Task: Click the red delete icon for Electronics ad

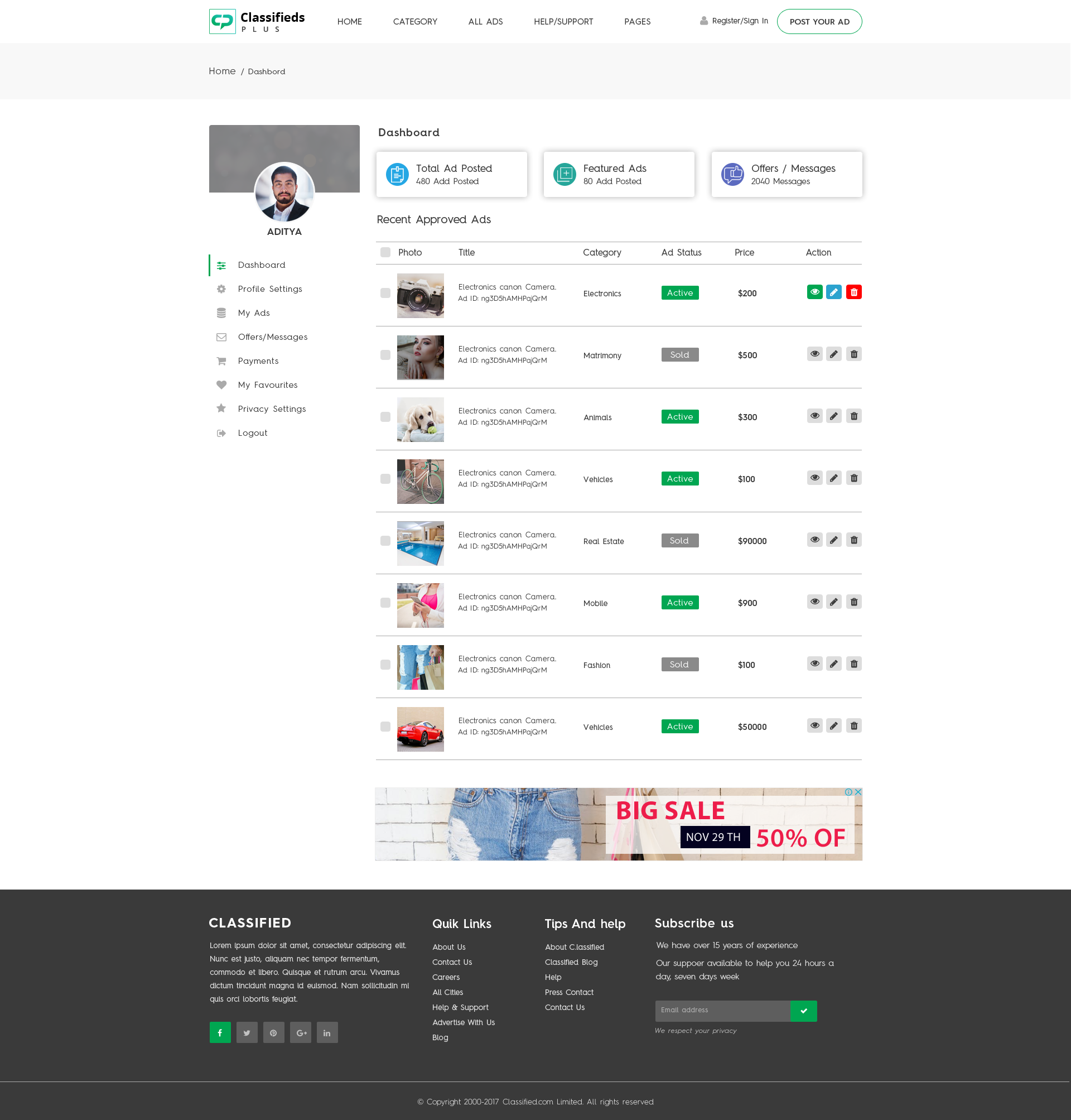Action: click(853, 292)
